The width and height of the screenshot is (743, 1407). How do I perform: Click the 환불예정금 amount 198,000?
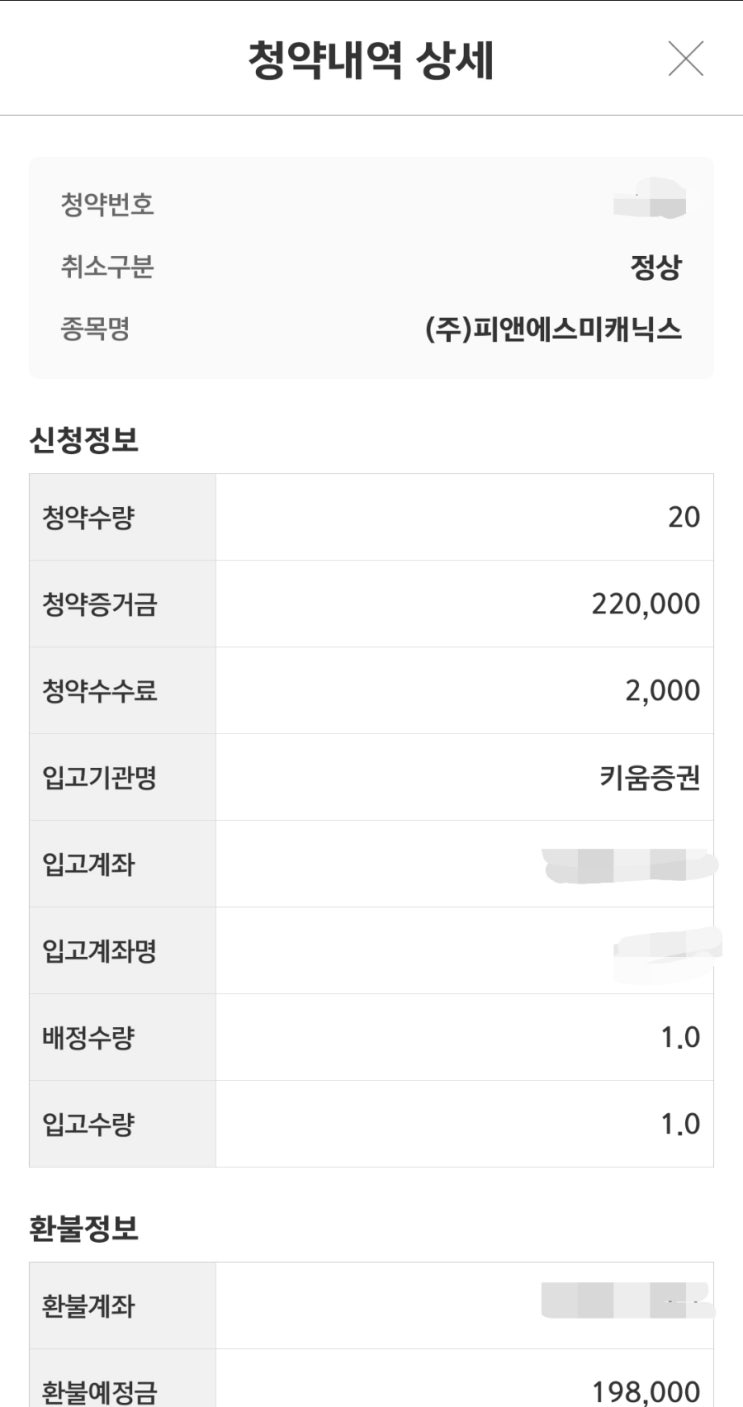646,1391
